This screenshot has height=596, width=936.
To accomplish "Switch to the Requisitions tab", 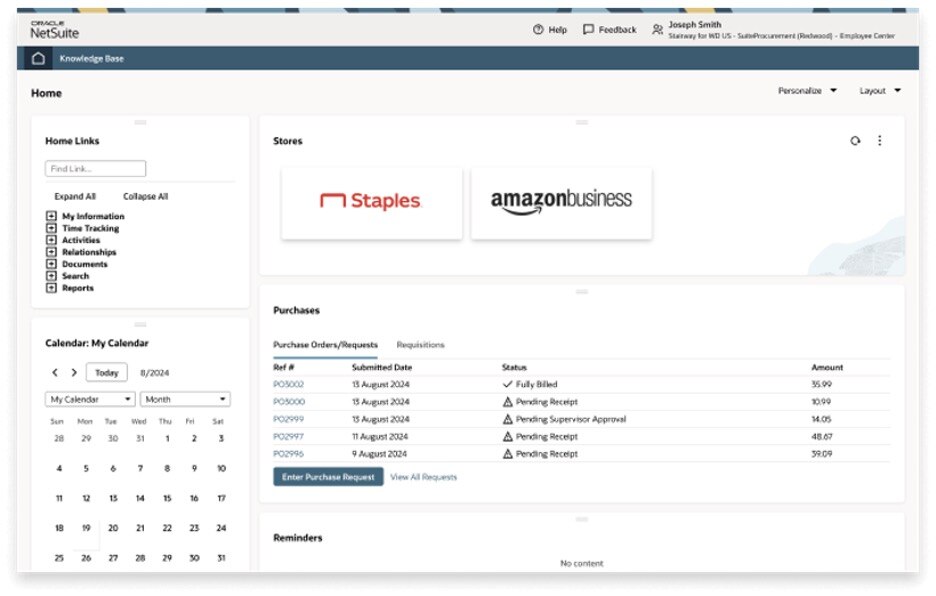I will coord(420,345).
